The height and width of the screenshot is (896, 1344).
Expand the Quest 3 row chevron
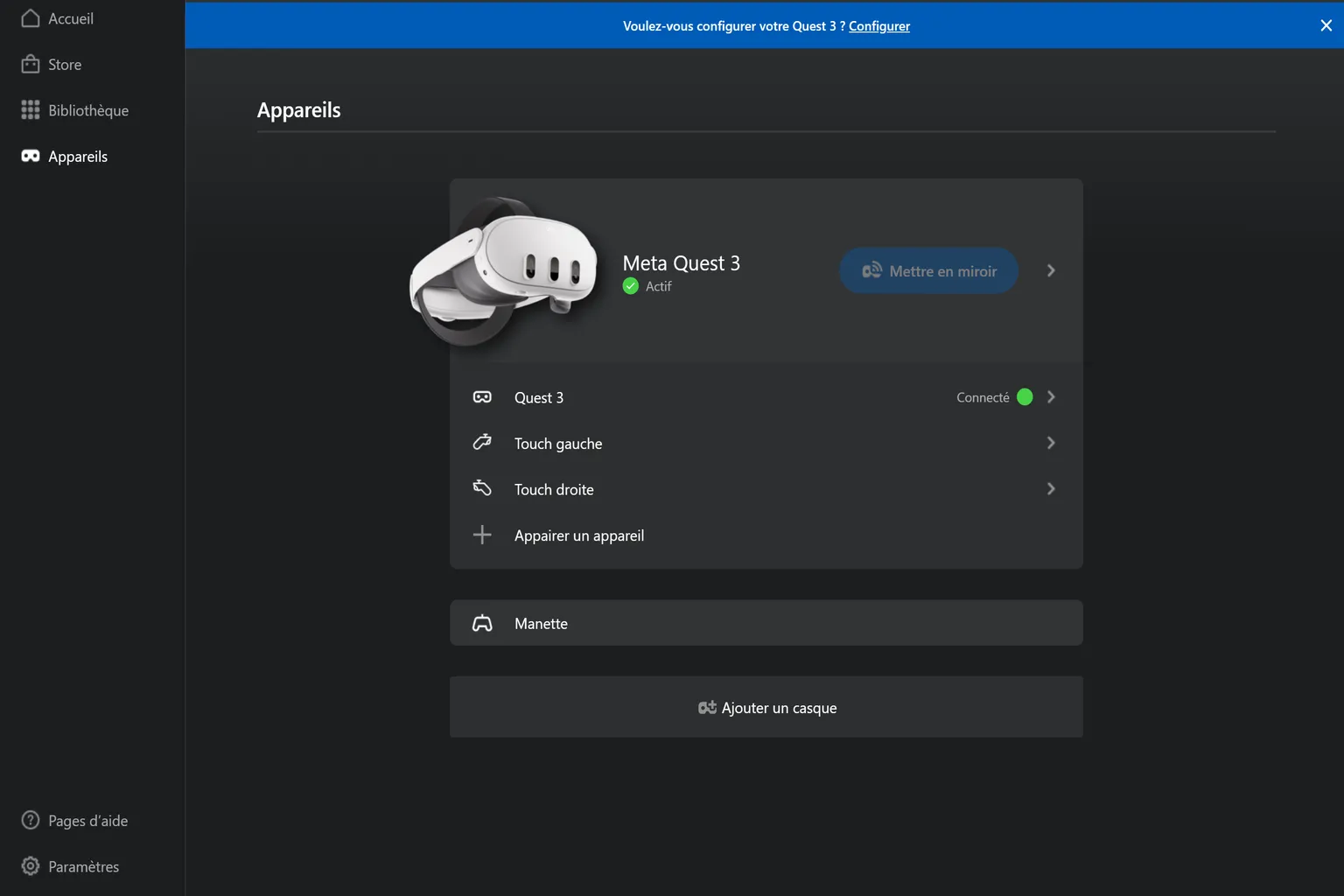[x=1051, y=397]
